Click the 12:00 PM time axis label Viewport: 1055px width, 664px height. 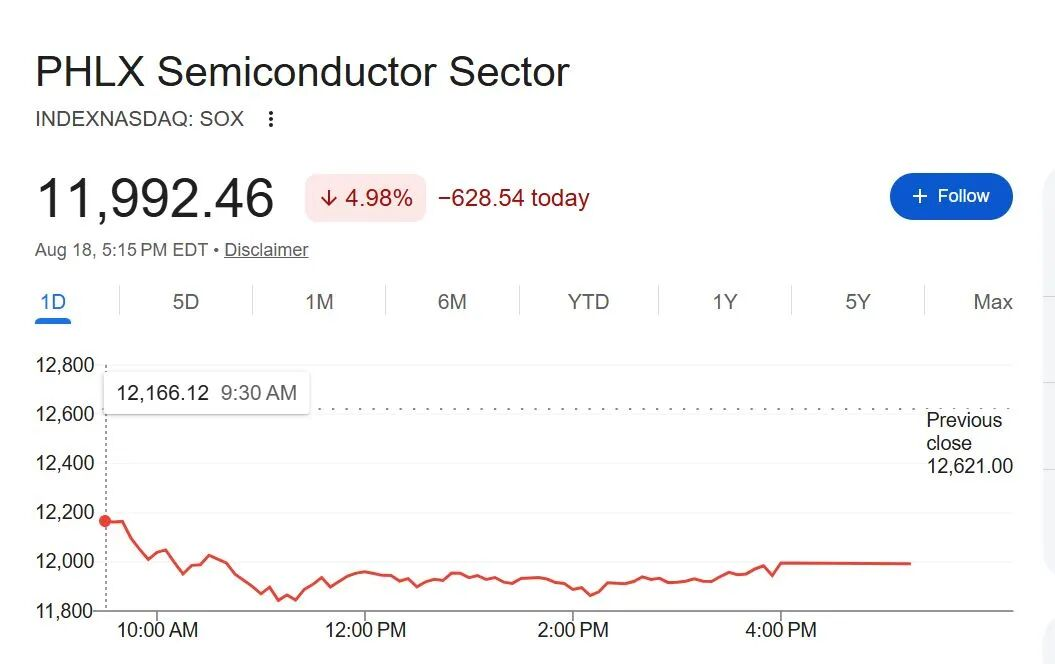pyautogui.click(x=365, y=630)
